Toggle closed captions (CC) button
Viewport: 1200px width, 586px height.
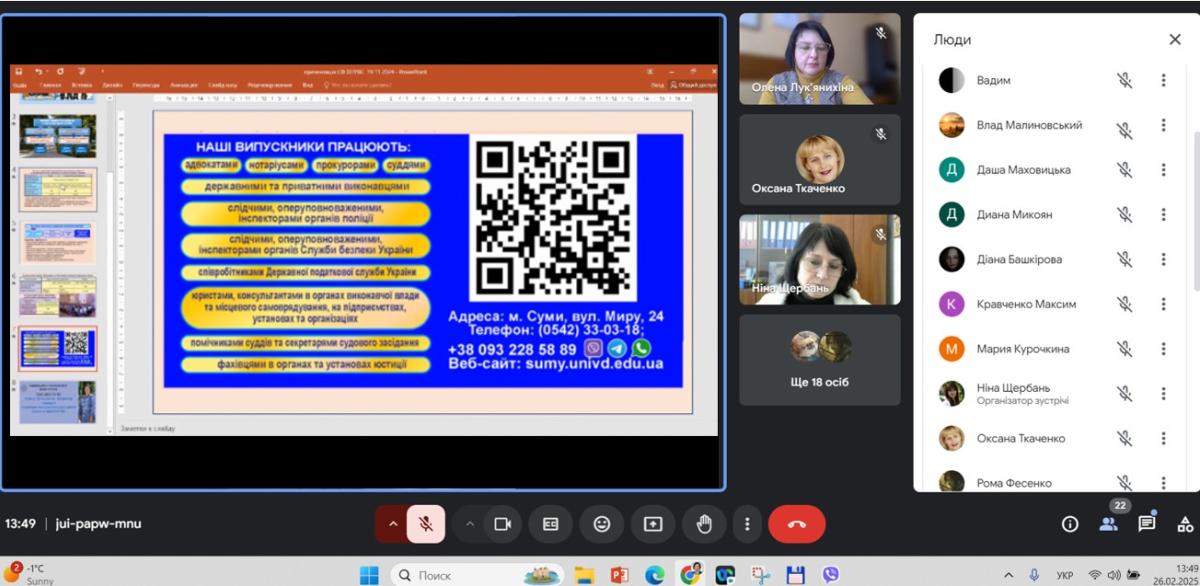click(x=550, y=524)
